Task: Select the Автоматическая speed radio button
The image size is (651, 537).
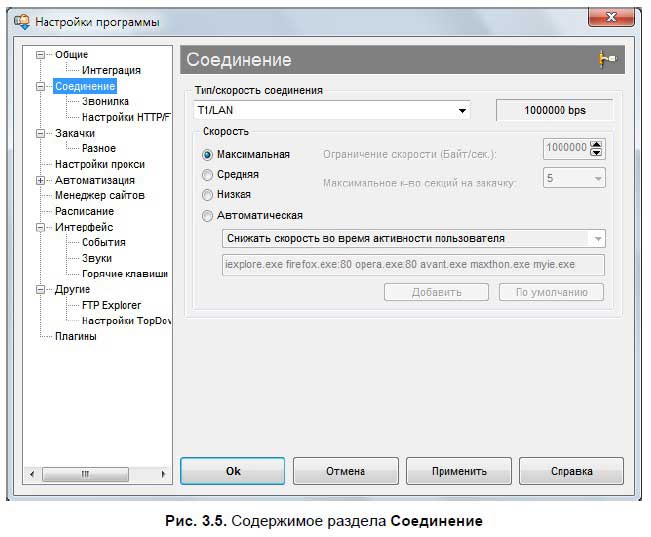Action: pyautogui.click(x=207, y=216)
